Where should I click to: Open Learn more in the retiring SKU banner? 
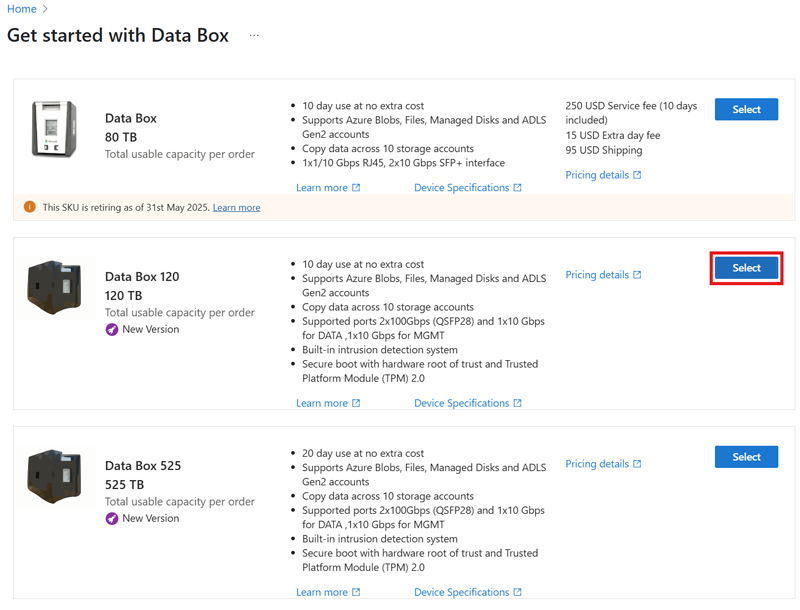pyautogui.click(x=236, y=208)
